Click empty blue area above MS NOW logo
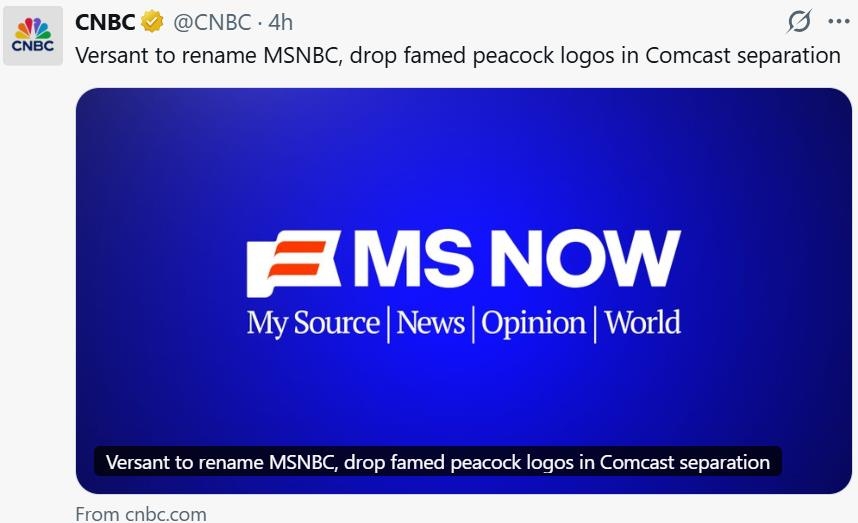The width and height of the screenshot is (858, 523). coord(463,159)
